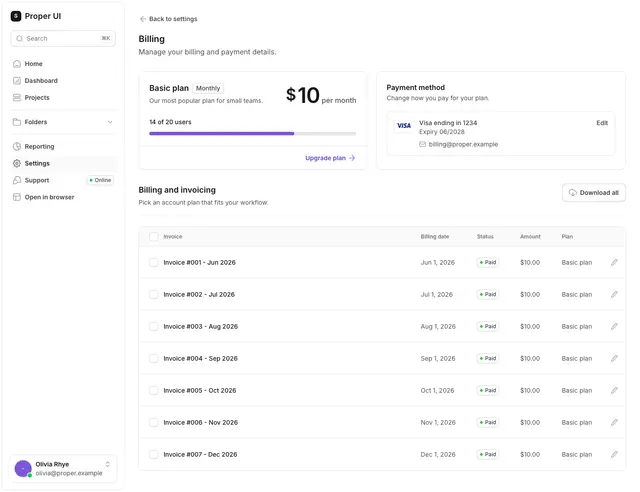Click the Upgrade plan arrow icon
Image resolution: width=640 pixels, height=492 pixels.
(x=352, y=158)
